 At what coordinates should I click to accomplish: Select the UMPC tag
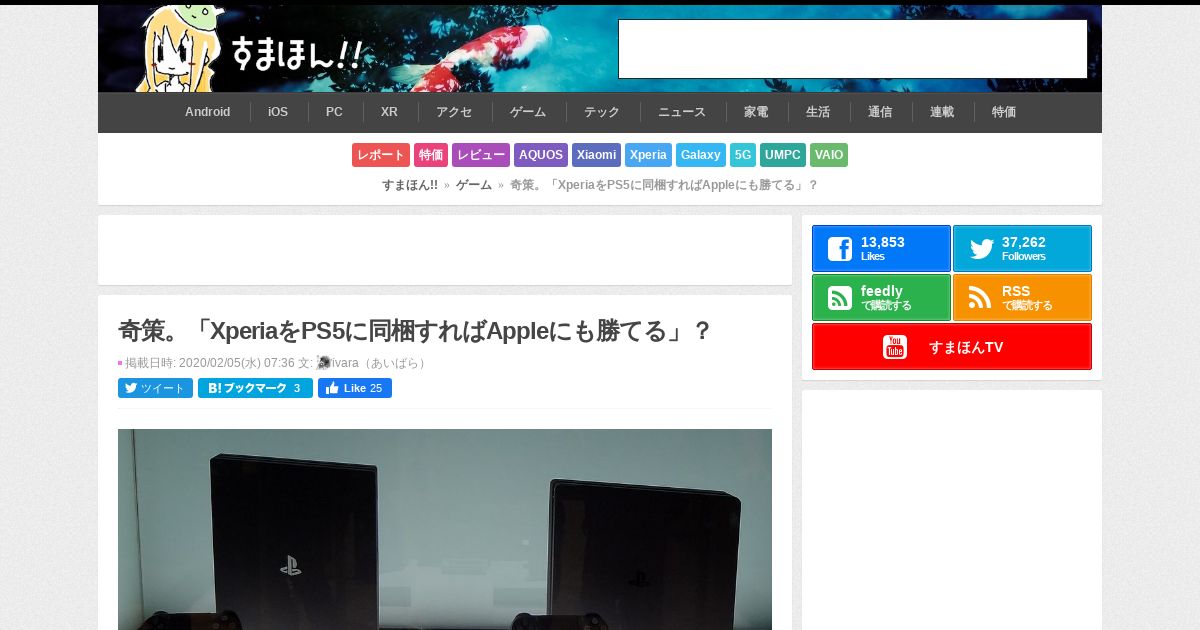click(783, 155)
